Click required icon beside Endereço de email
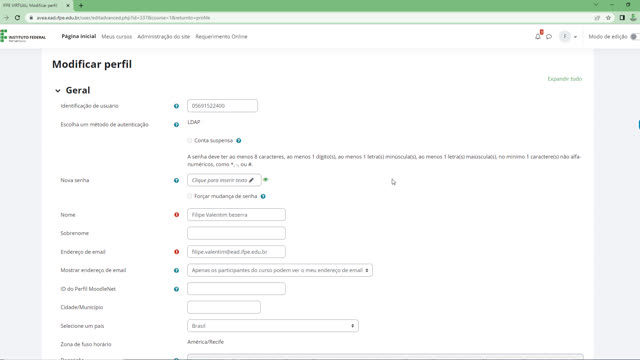The height and width of the screenshot is (360, 640). point(177,252)
